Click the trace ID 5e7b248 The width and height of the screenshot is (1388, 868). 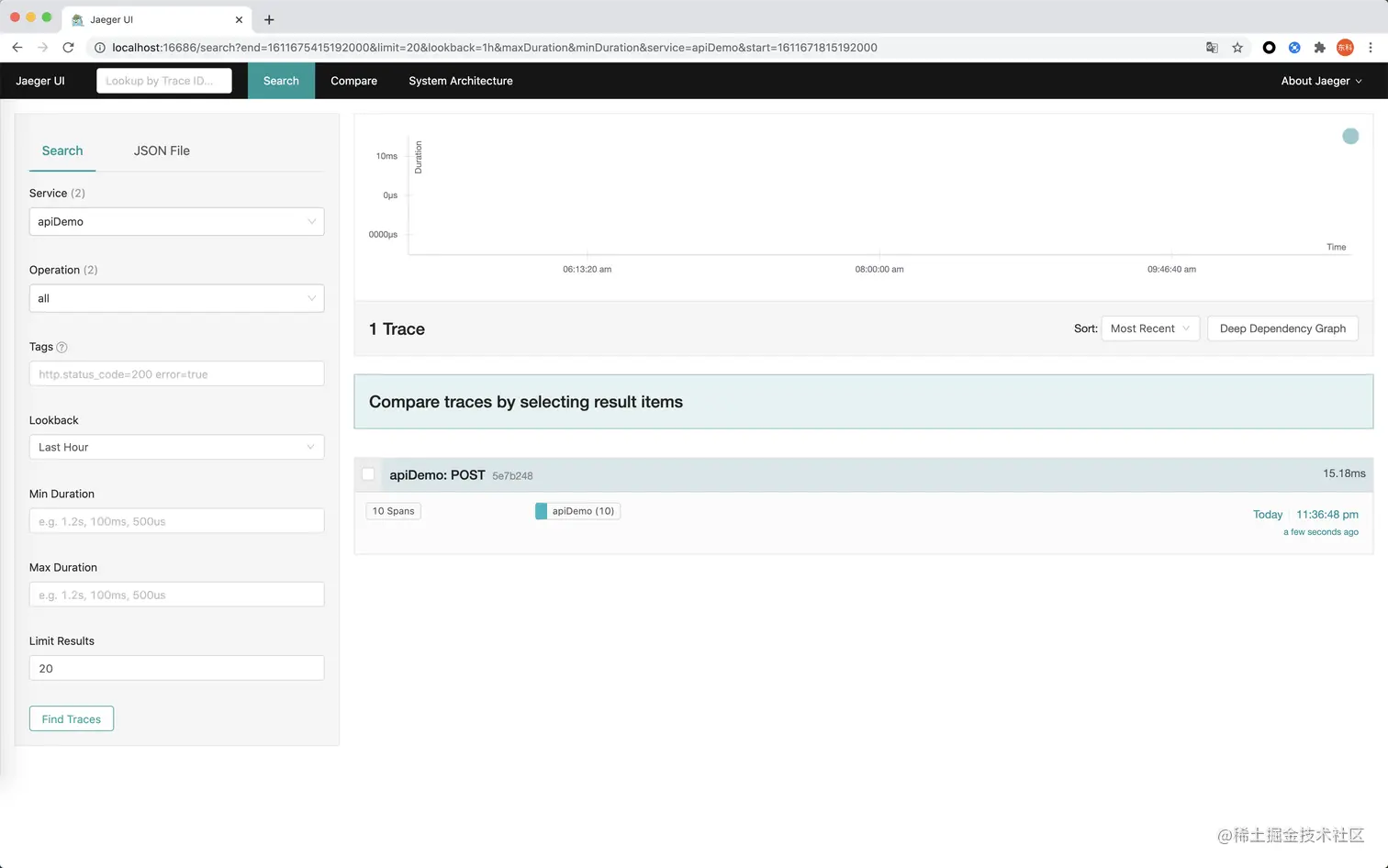[512, 475]
